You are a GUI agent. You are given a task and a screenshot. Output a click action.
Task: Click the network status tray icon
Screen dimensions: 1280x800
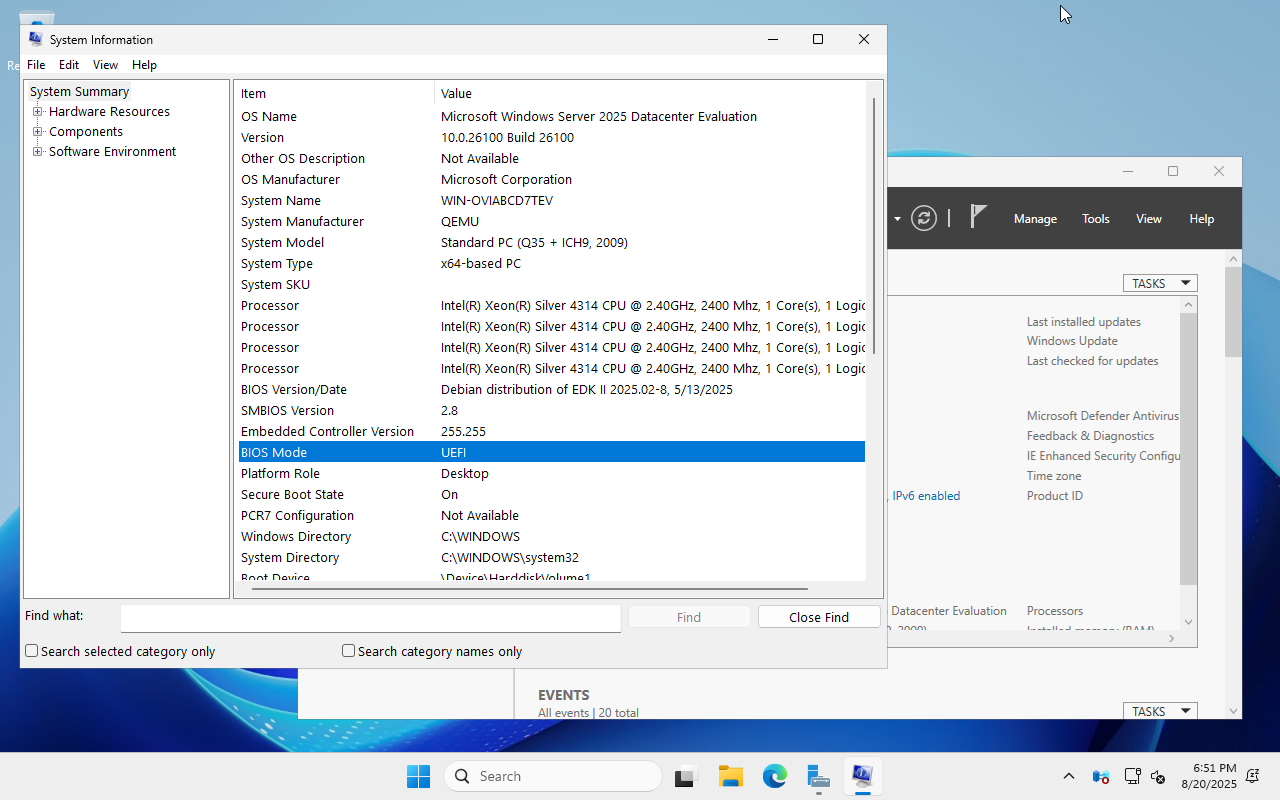[x=1132, y=776]
